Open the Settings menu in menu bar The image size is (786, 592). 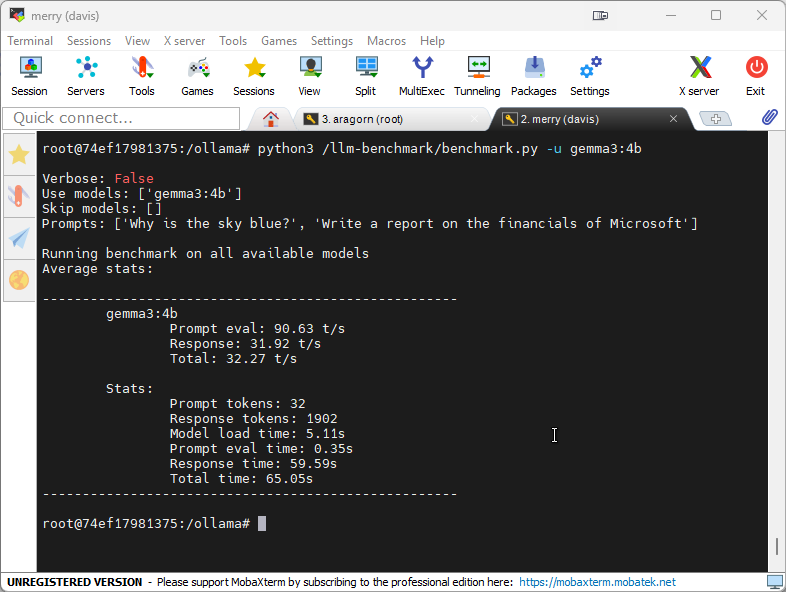pos(331,41)
